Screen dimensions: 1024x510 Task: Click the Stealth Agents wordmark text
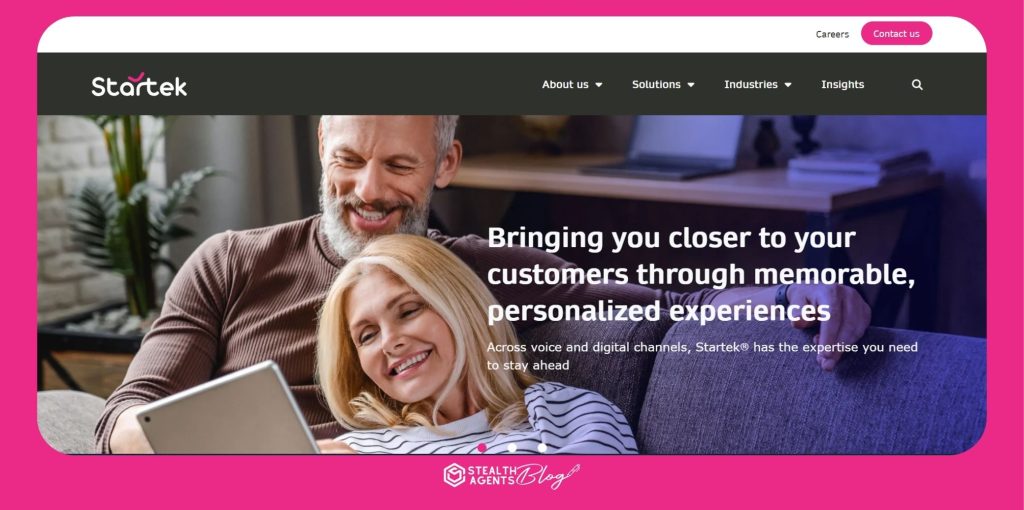[x=492, y=475]
